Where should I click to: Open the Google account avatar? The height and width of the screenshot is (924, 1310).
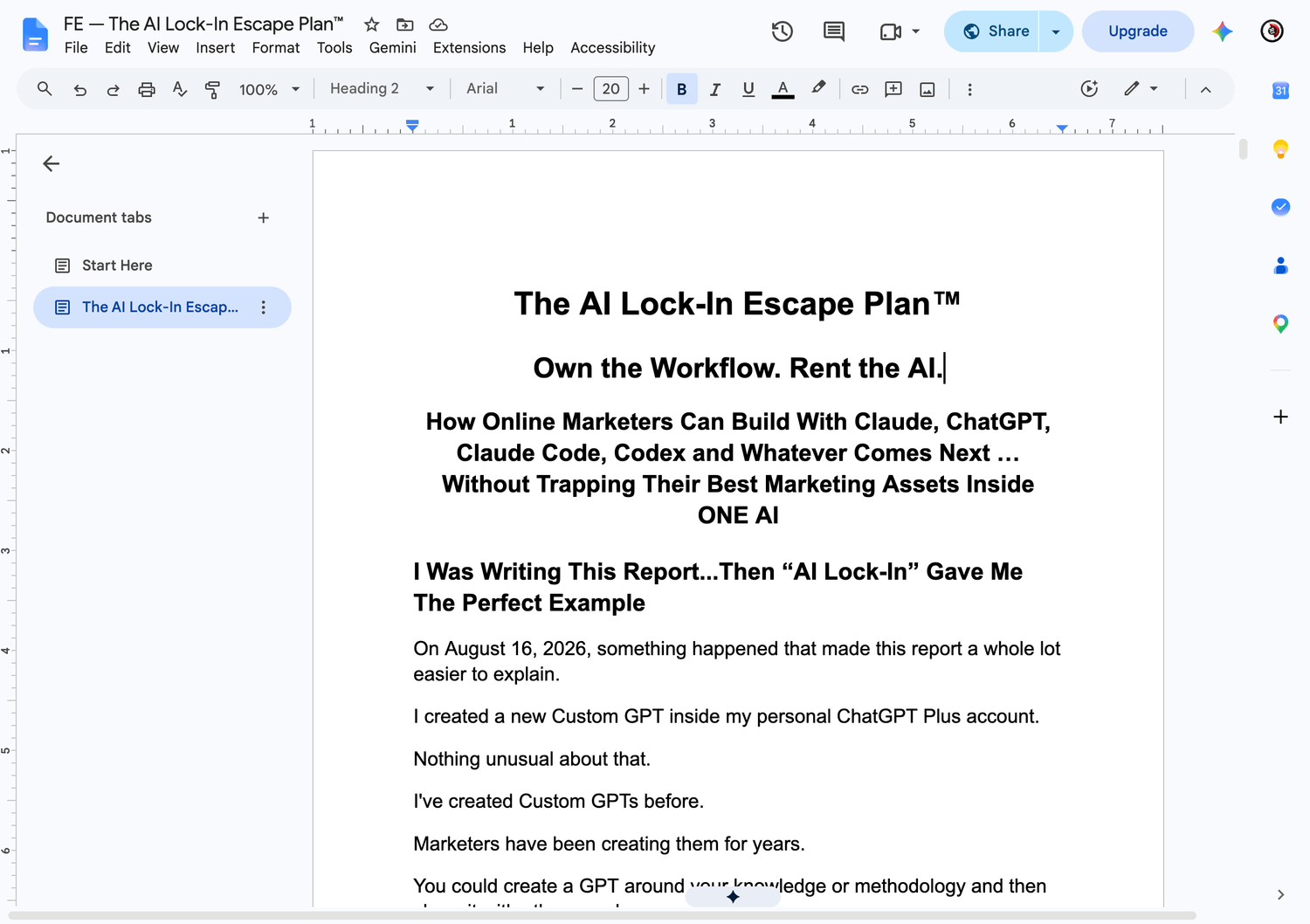click(1272, 31)
